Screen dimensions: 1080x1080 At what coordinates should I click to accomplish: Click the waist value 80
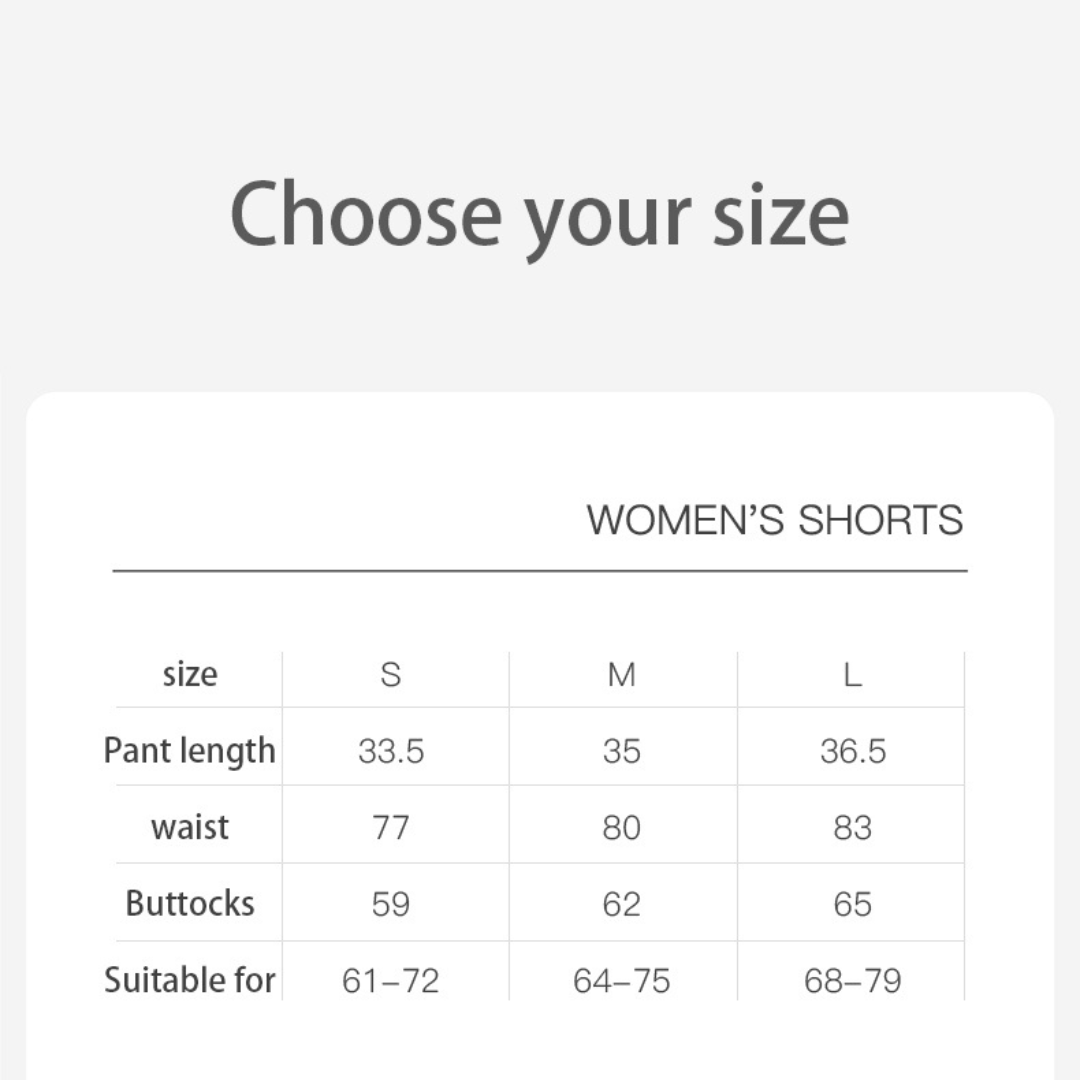point(621,829)
